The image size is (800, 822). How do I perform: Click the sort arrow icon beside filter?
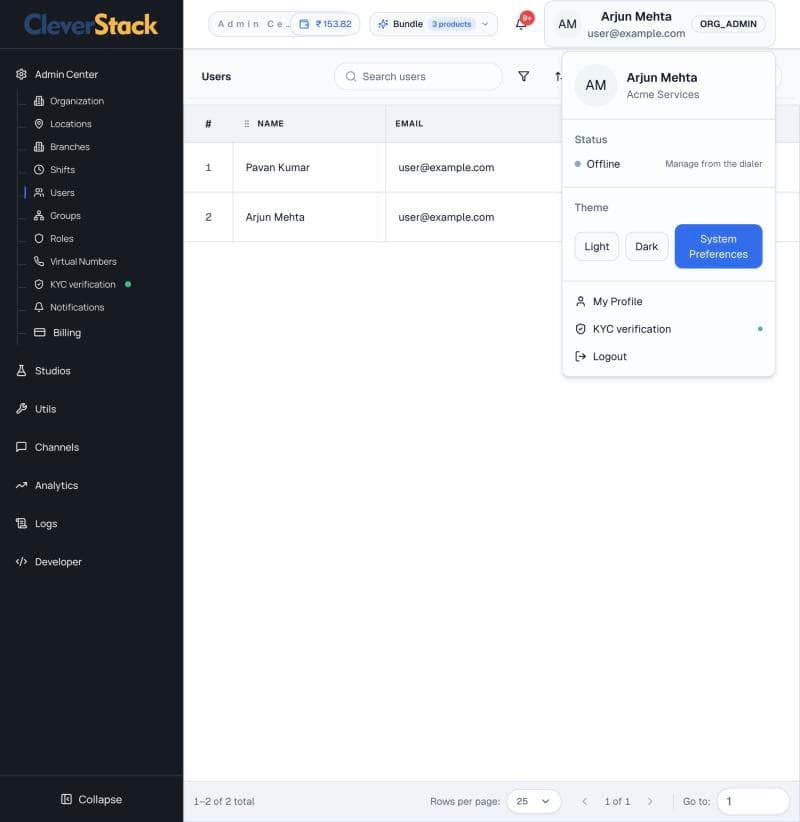558,77
